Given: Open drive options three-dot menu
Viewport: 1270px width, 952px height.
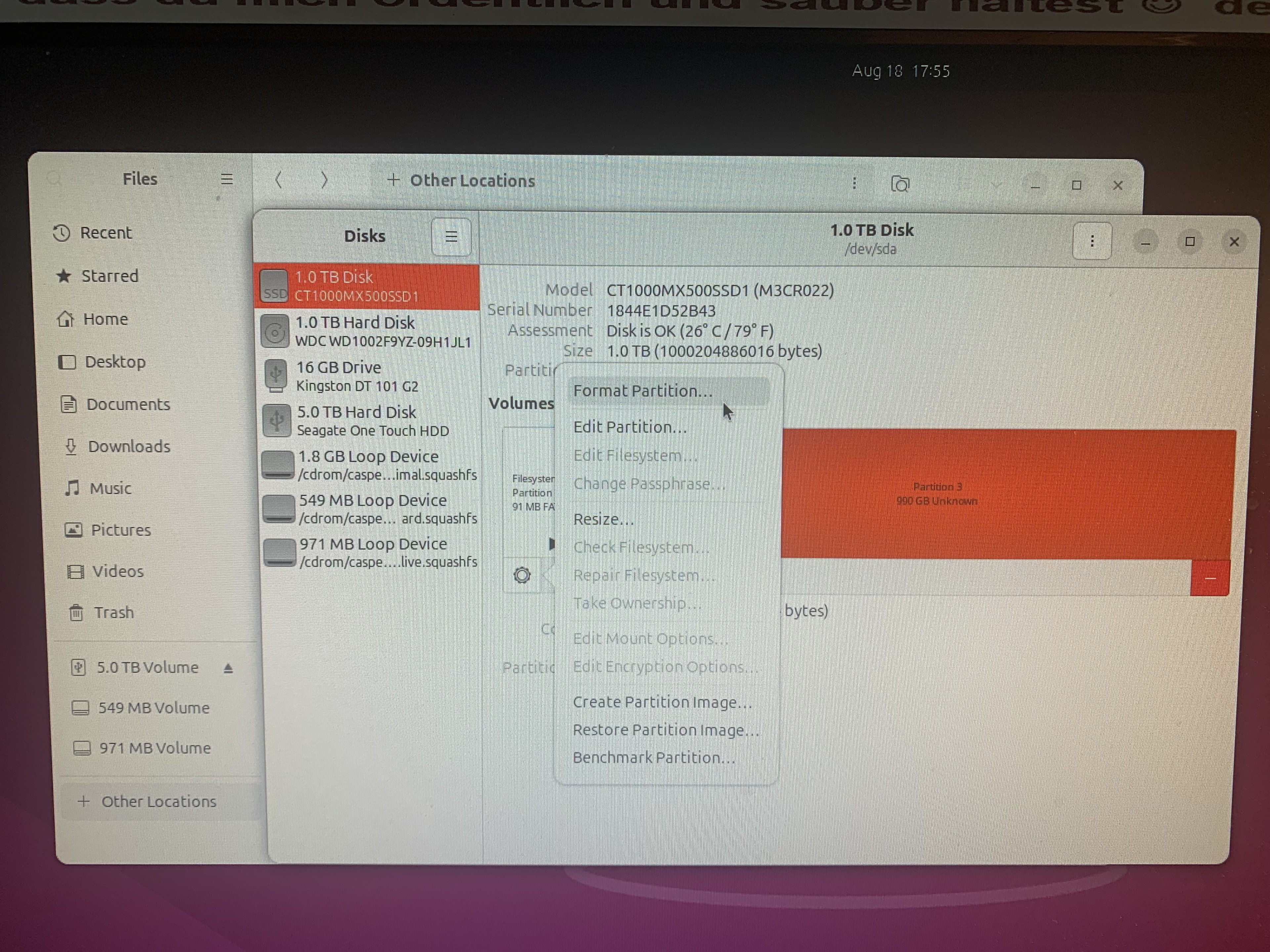Looking at the screenshot, I should [x=1091, y=242].
